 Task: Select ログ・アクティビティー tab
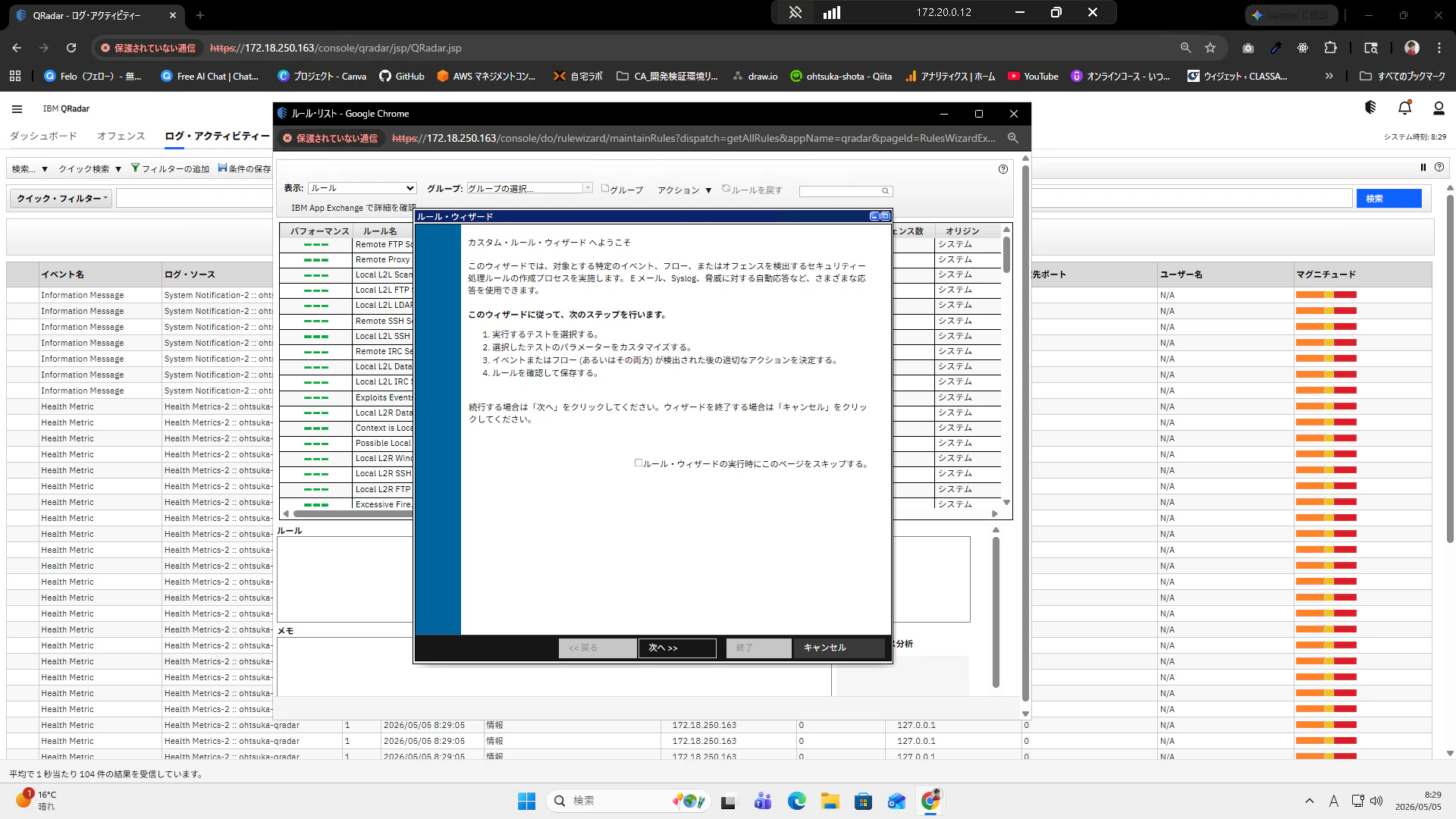[x=217, y=136]
